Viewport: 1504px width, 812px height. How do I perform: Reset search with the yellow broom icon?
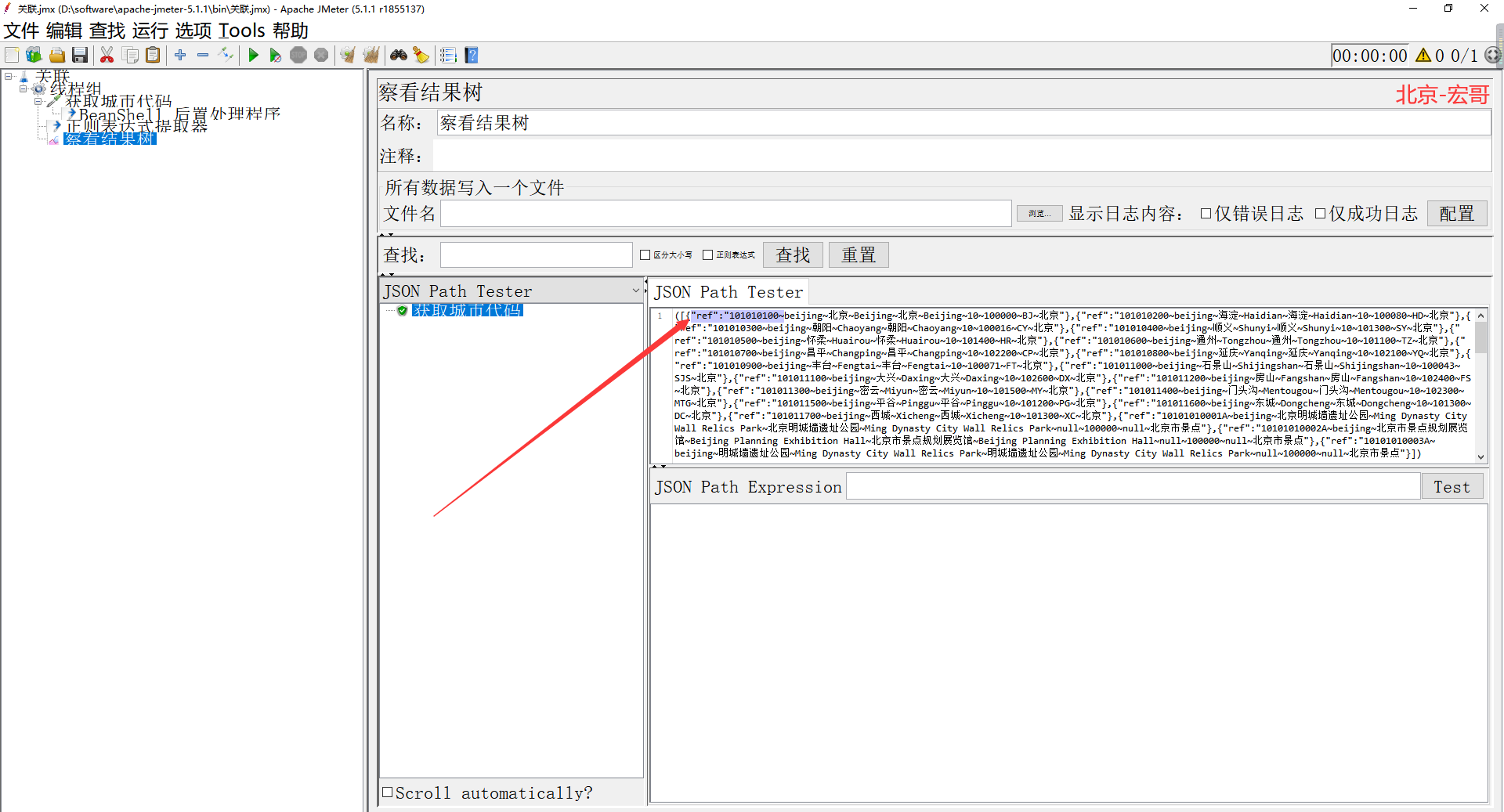coord(421,55)
